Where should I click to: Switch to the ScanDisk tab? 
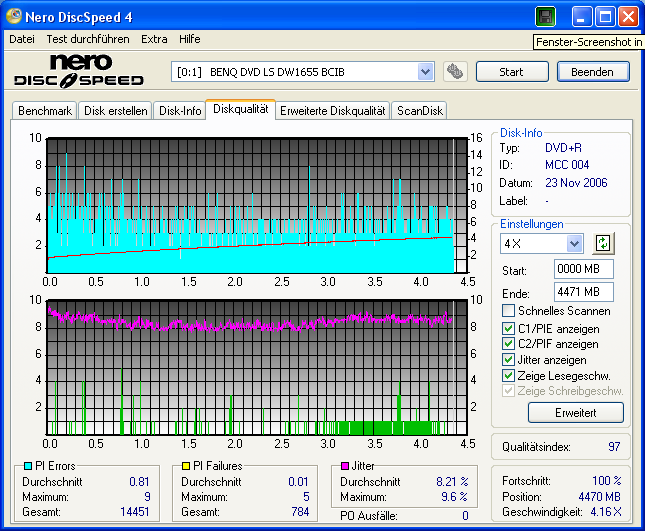point(420,111)
